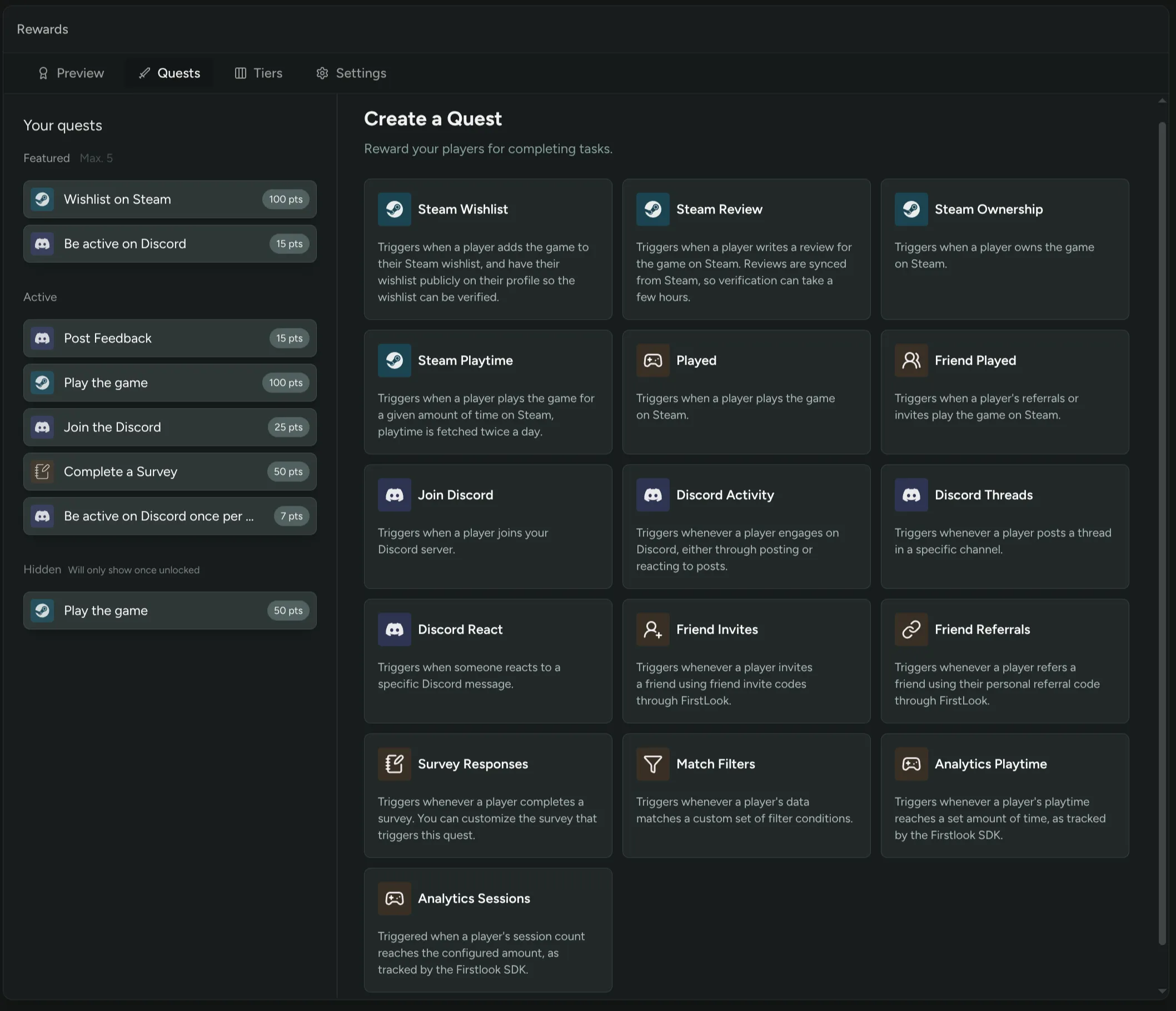Click the gamepad icon on the Played card
The width and height of the screenshot is (1176, 1011).
652,361
